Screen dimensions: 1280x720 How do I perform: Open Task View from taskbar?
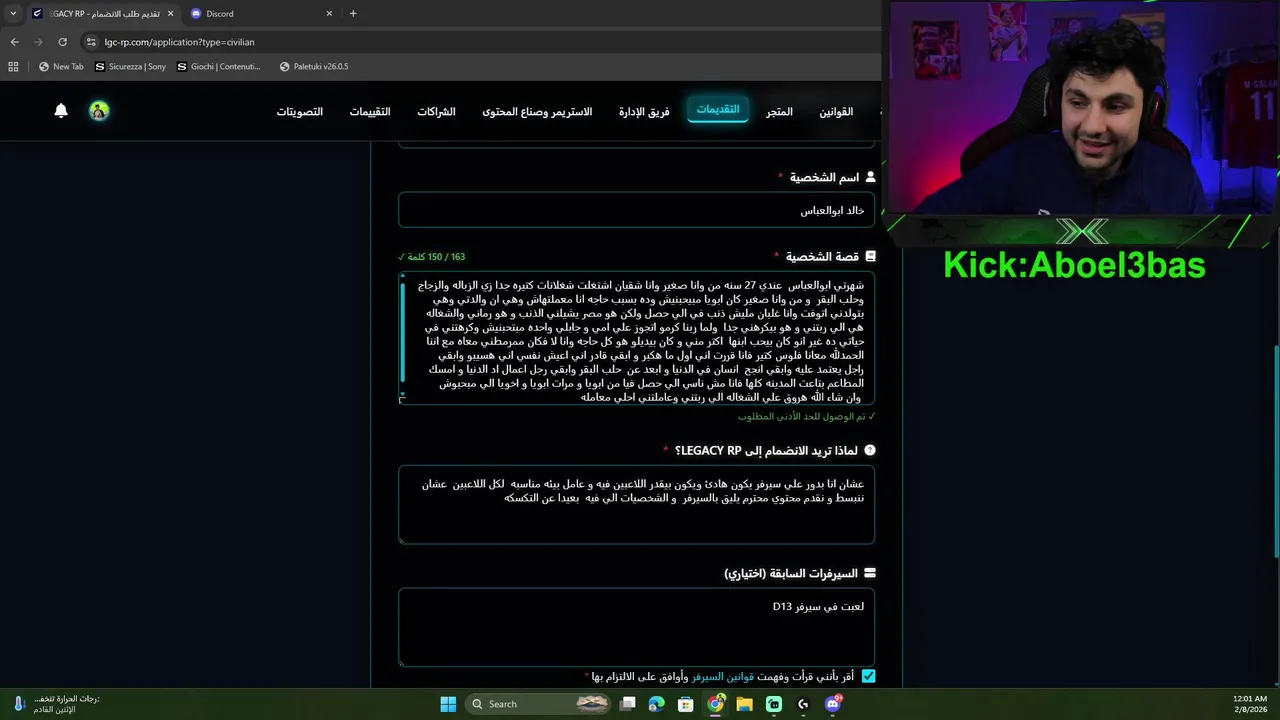pyautogui.click(x=628, y=704)
